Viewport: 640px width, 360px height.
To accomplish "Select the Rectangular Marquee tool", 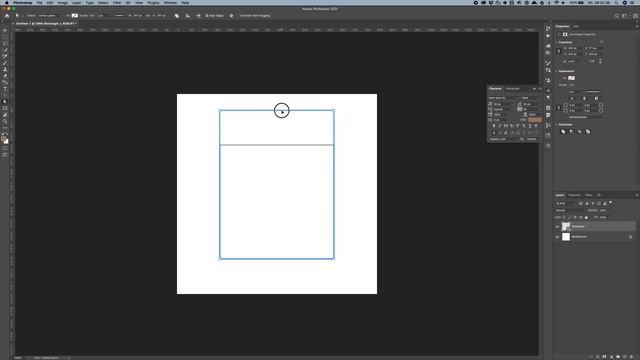I will click(x=5, y=37).
